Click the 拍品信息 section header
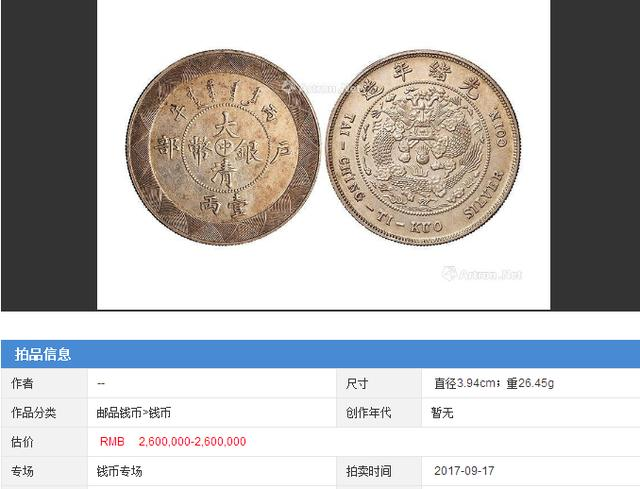 43,354
